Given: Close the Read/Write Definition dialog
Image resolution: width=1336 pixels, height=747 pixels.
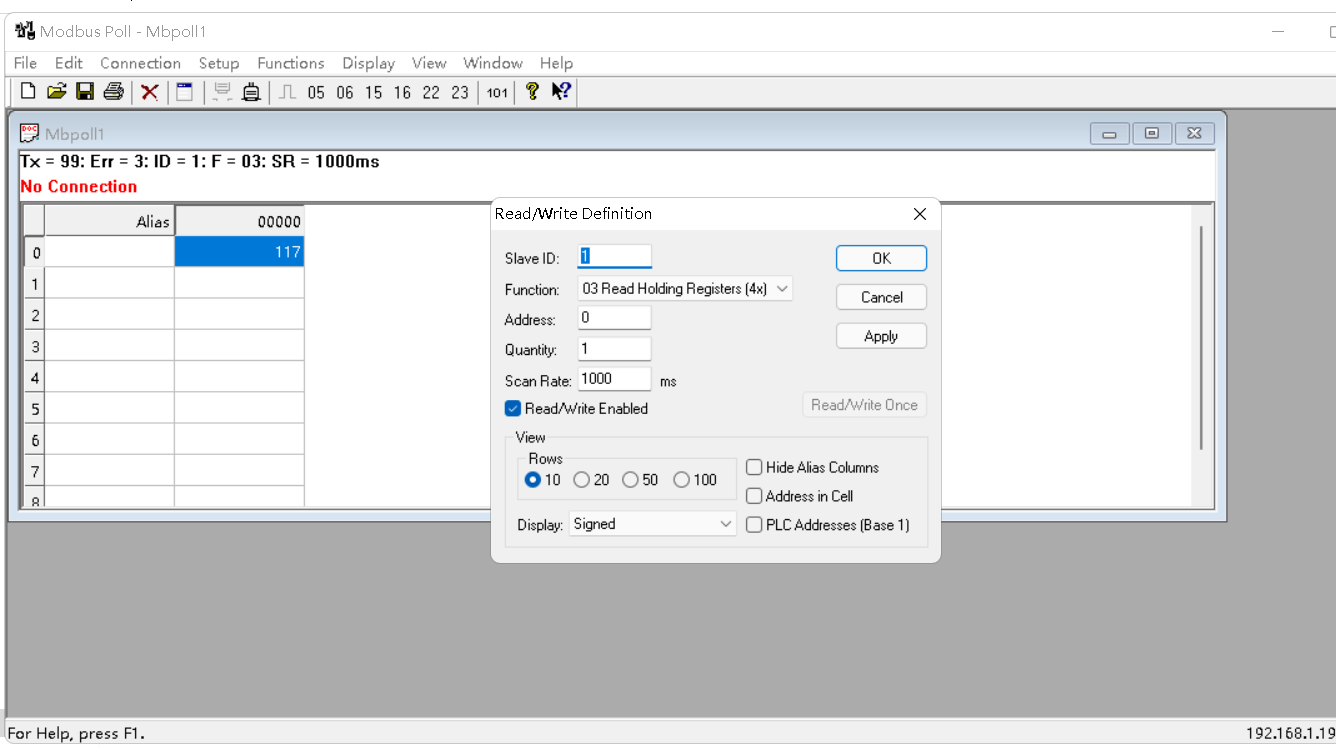Looking at the screenshot, I should [920, 214].
